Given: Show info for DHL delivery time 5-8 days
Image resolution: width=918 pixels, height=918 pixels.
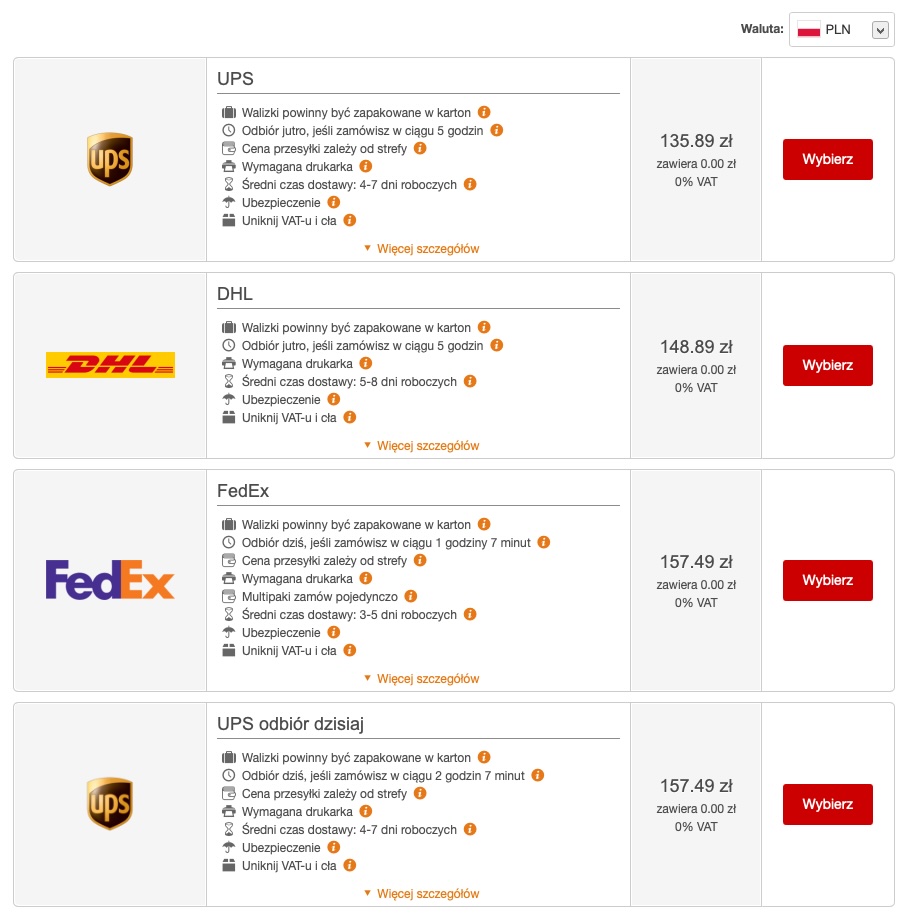Looking at the screenshot, I should click(470, 381).
